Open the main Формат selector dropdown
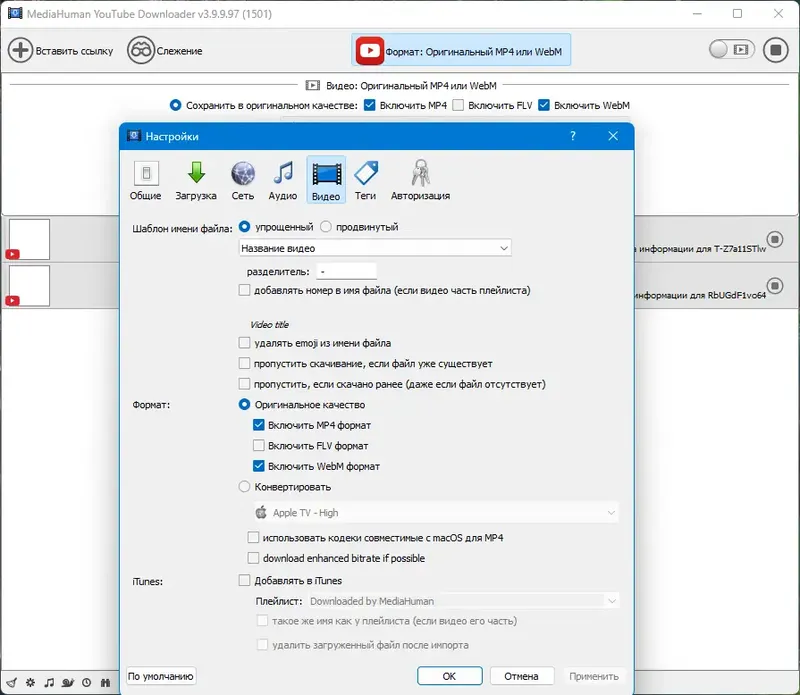 pos(461,50)
